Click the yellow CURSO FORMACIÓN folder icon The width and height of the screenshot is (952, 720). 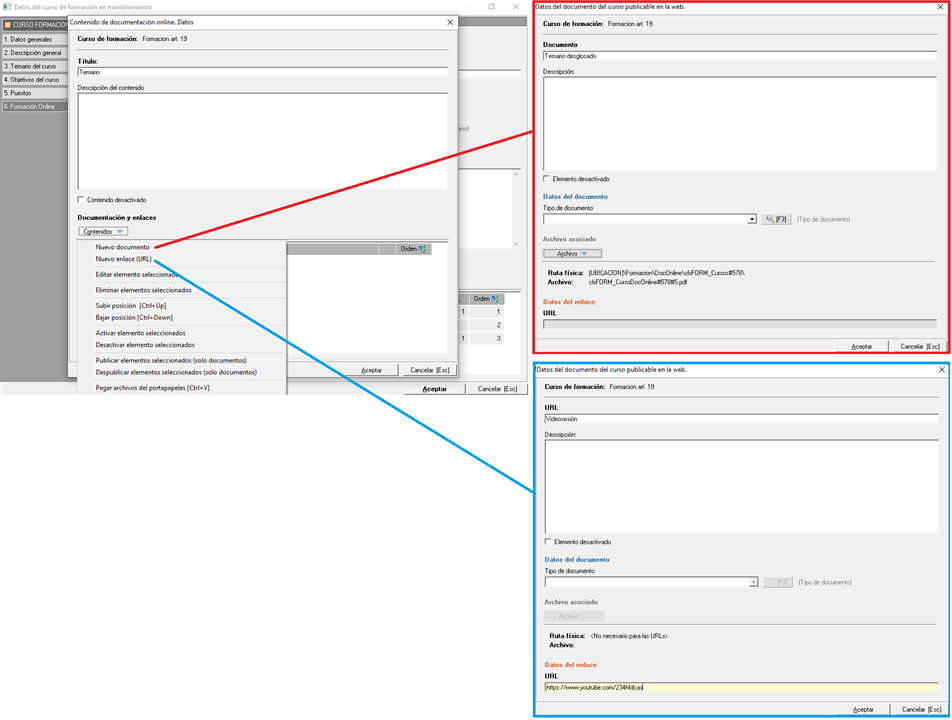coord(8,25)
